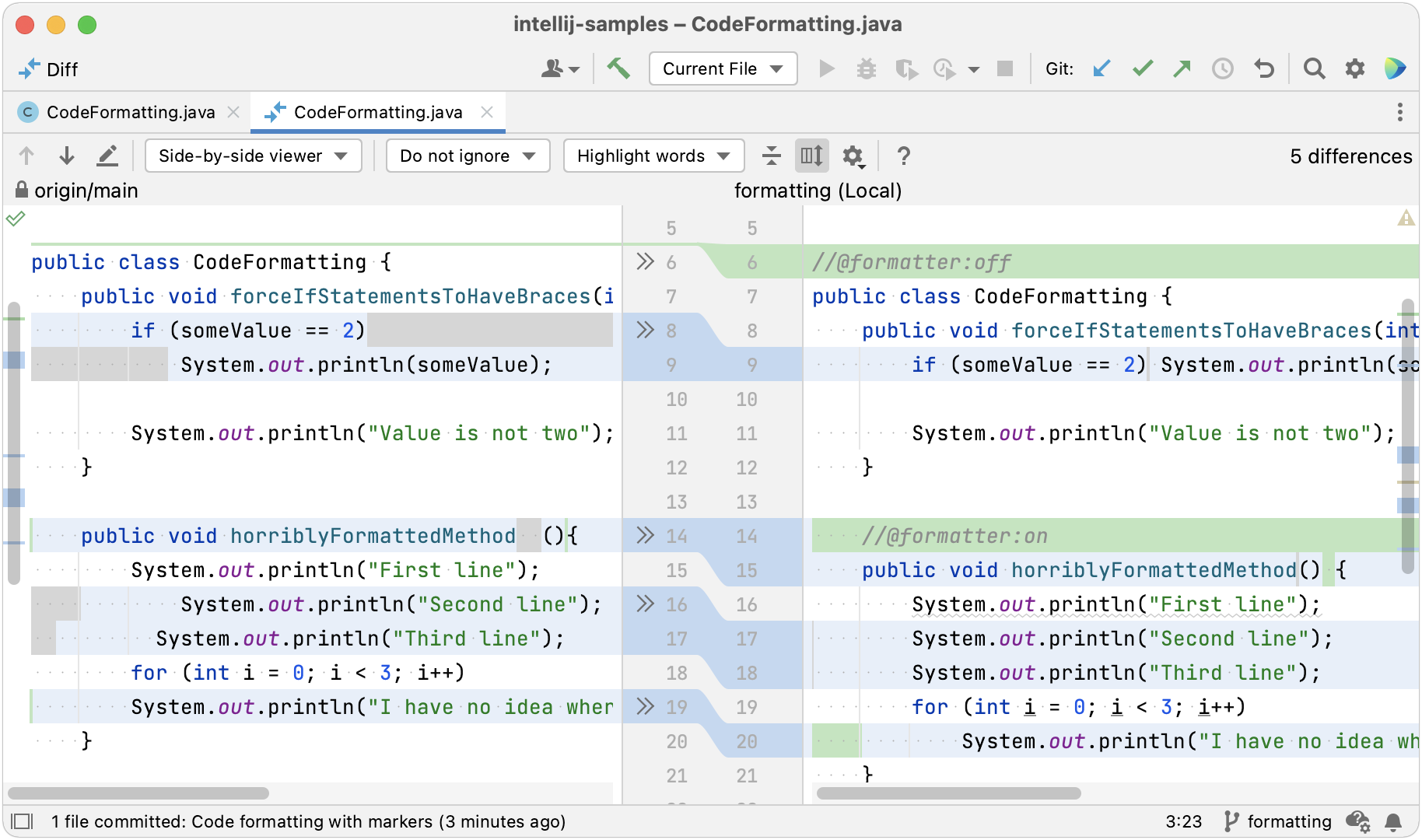Click the left pane horizontal scrollbar
This screenshot has height=840, width=1422.
[x=138, y=793]
